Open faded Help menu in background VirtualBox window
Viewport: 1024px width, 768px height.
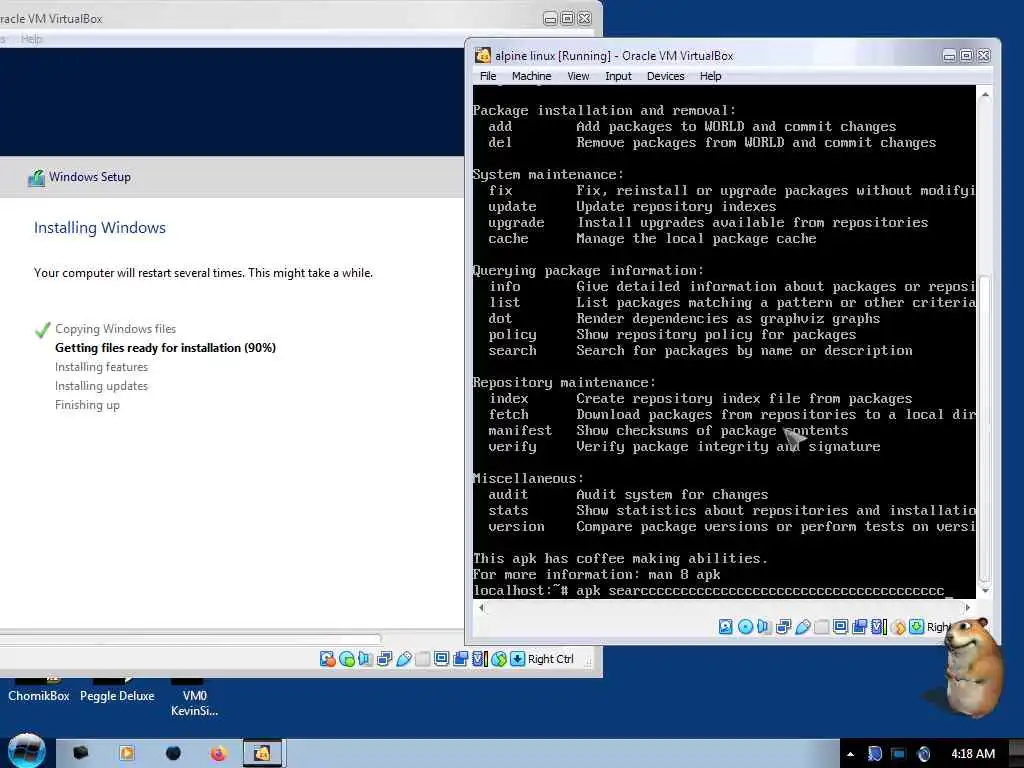[31, 39]
